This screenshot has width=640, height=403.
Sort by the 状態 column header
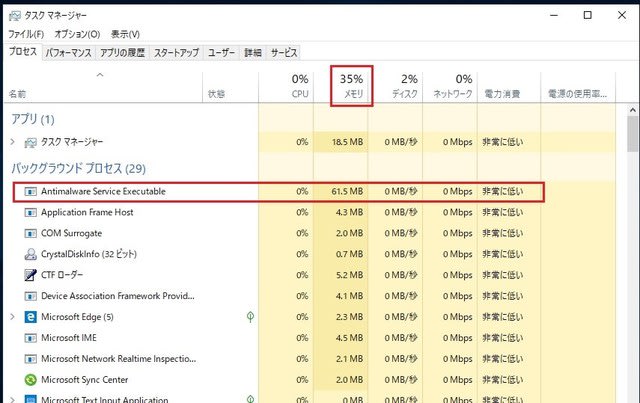(231, 87)
